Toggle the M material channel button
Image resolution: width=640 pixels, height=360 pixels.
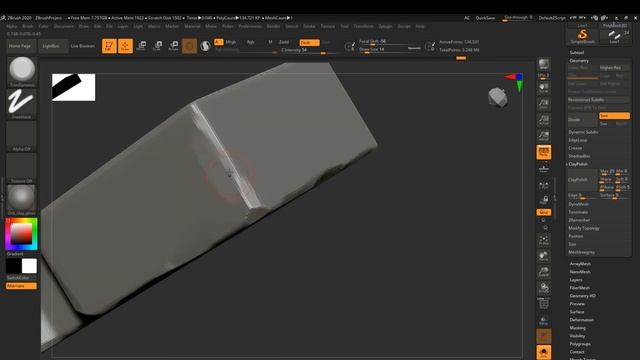(270, 42)
